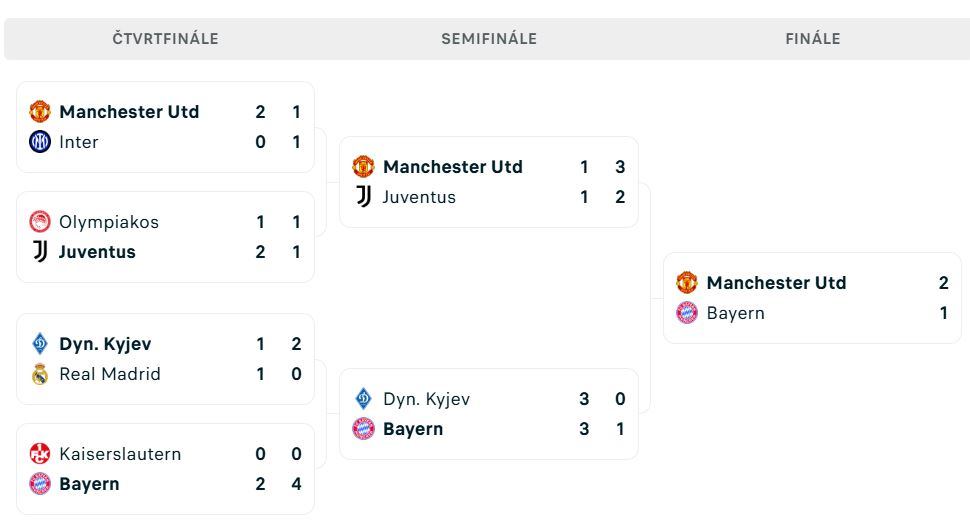Screen dimensions: 970x527
Task: Select the Čtvrtfinále column header
Action: (x=165, y=39)
